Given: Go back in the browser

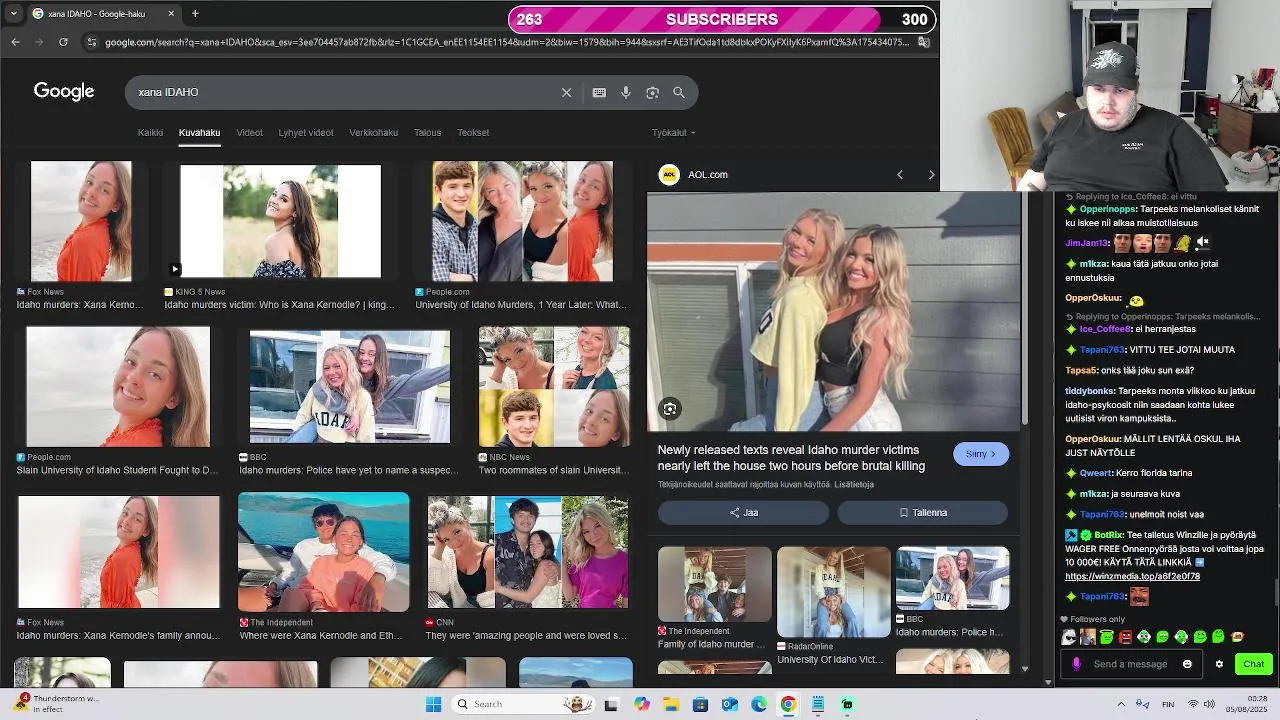Looking at the screenshot, I should tap(15, 42).
